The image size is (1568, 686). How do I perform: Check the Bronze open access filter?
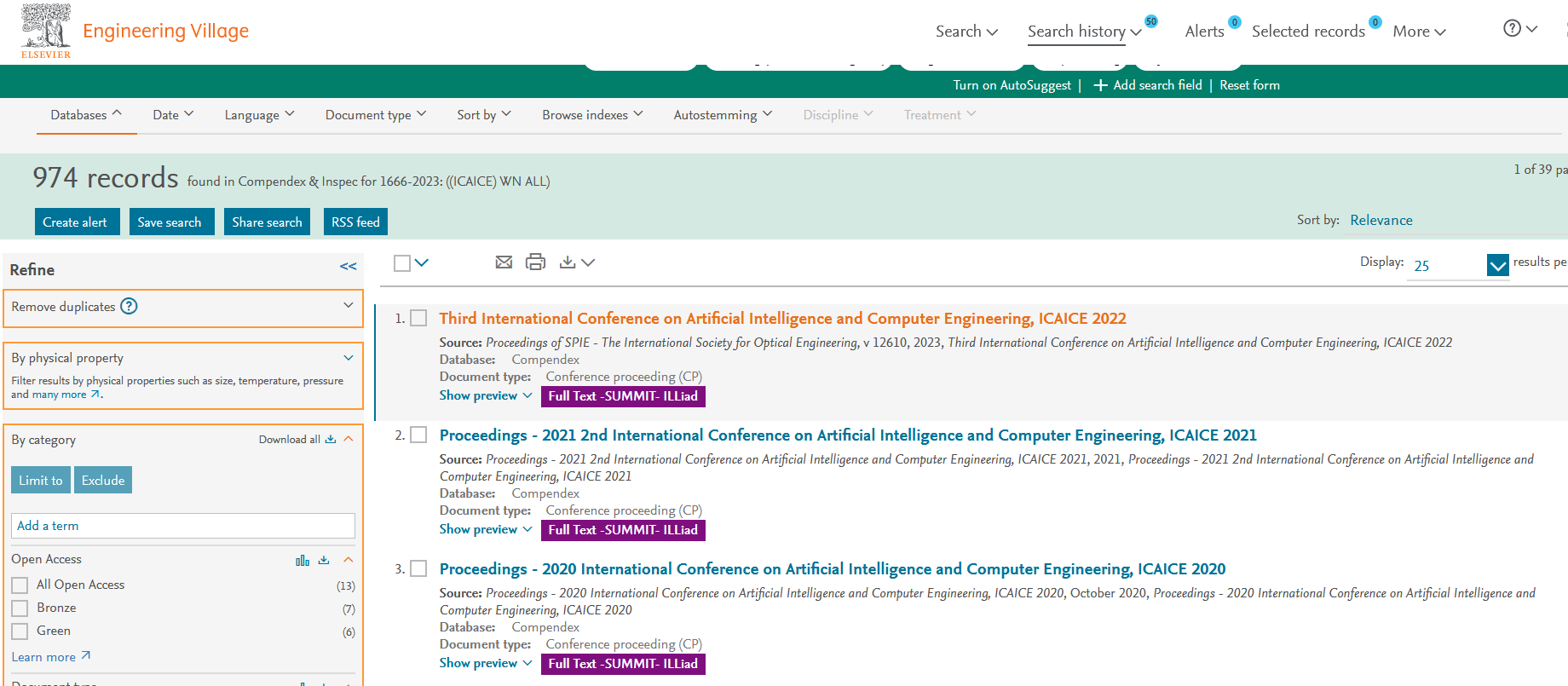click(20, 608)
